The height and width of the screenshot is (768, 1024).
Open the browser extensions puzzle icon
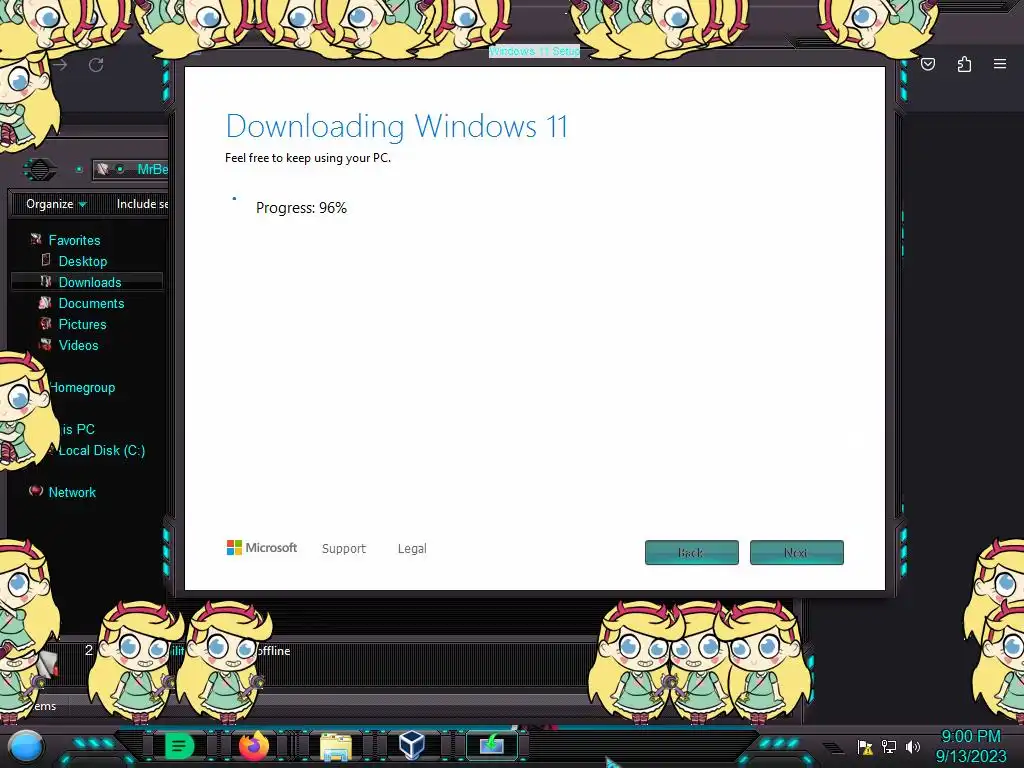[x=964, y=64]
